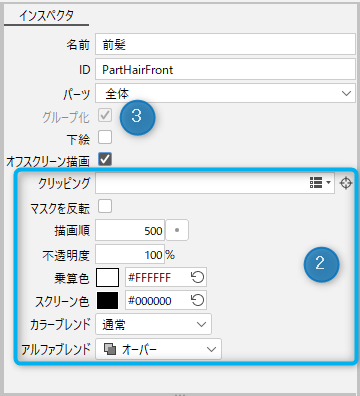Click the blue number 2 badge
Viewport: 360px width, 396px height.
click(x=321, y=264)
